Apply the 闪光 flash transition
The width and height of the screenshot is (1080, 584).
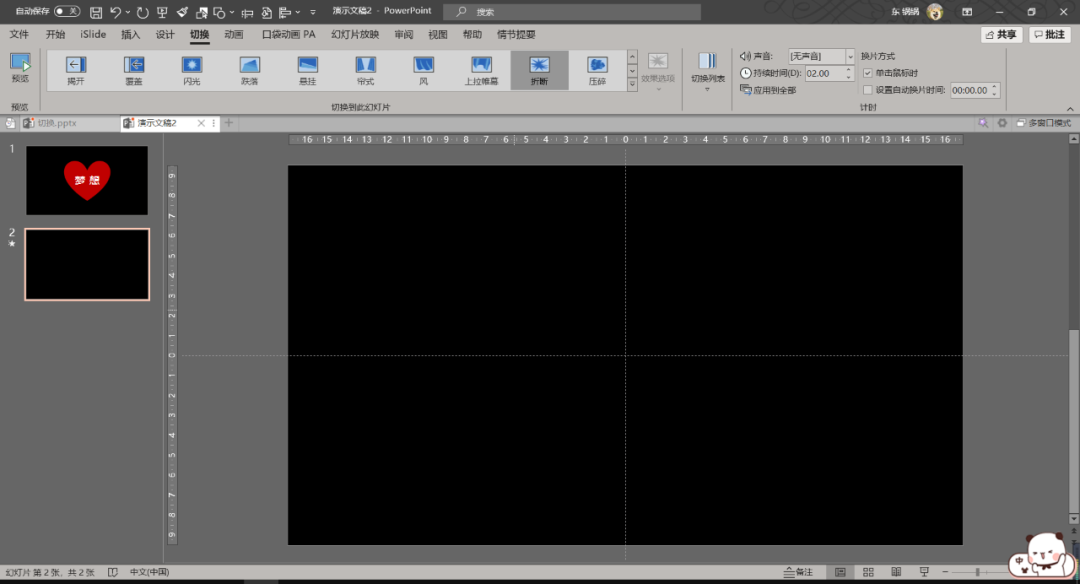192,70
